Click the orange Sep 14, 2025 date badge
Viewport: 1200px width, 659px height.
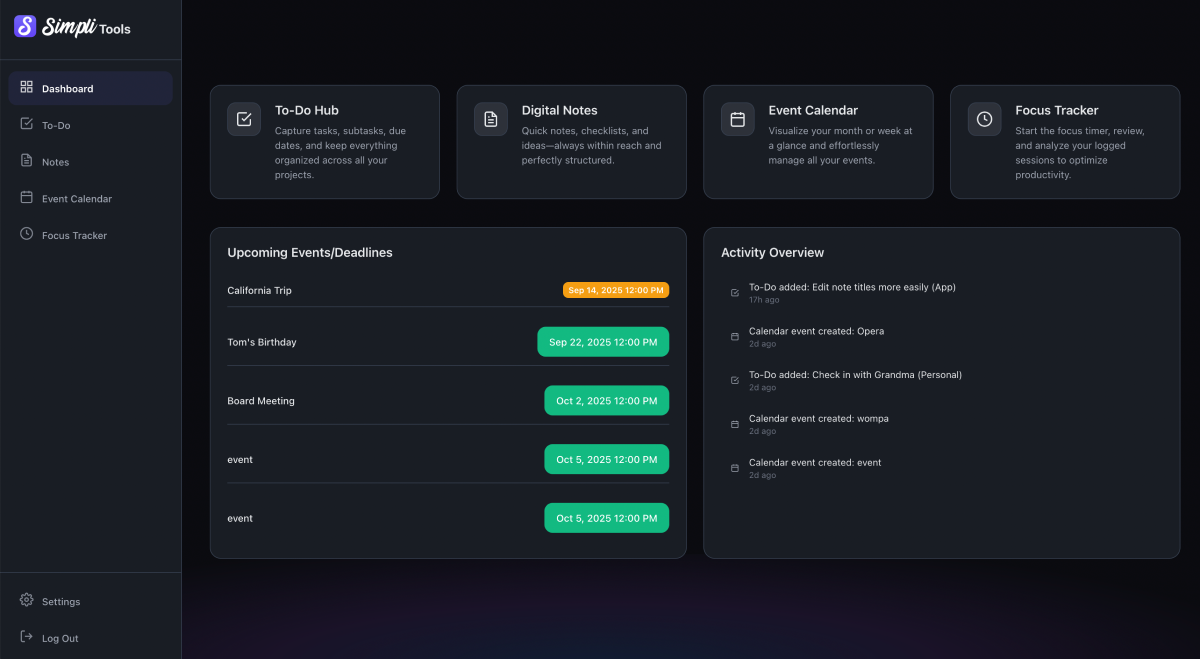coord(615,290)
